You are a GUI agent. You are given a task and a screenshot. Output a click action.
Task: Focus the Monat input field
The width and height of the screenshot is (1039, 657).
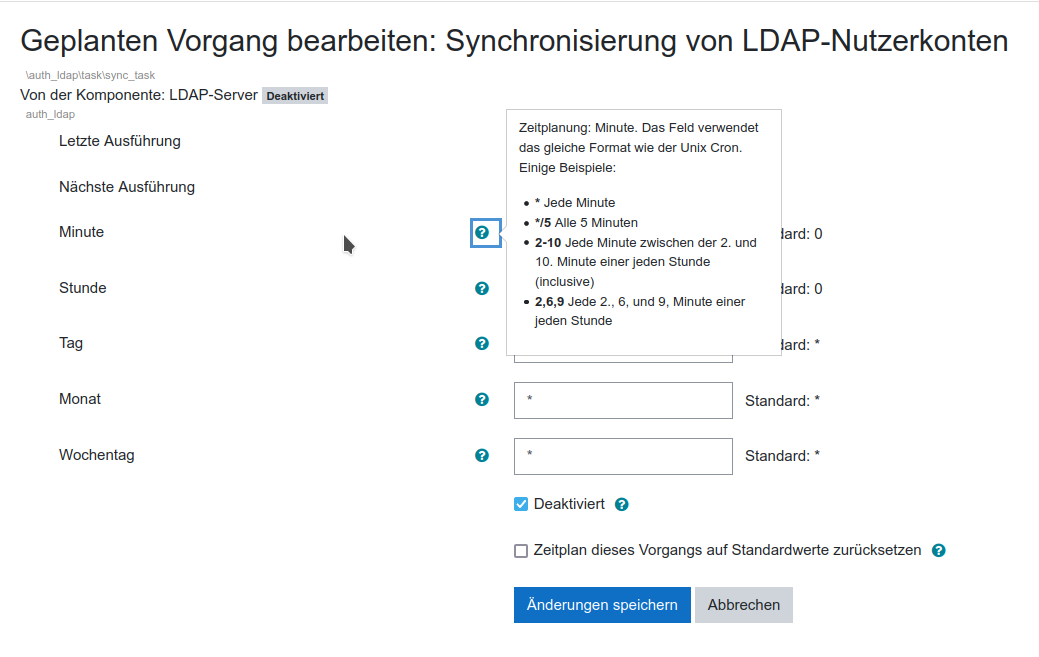tap(623, 400)
